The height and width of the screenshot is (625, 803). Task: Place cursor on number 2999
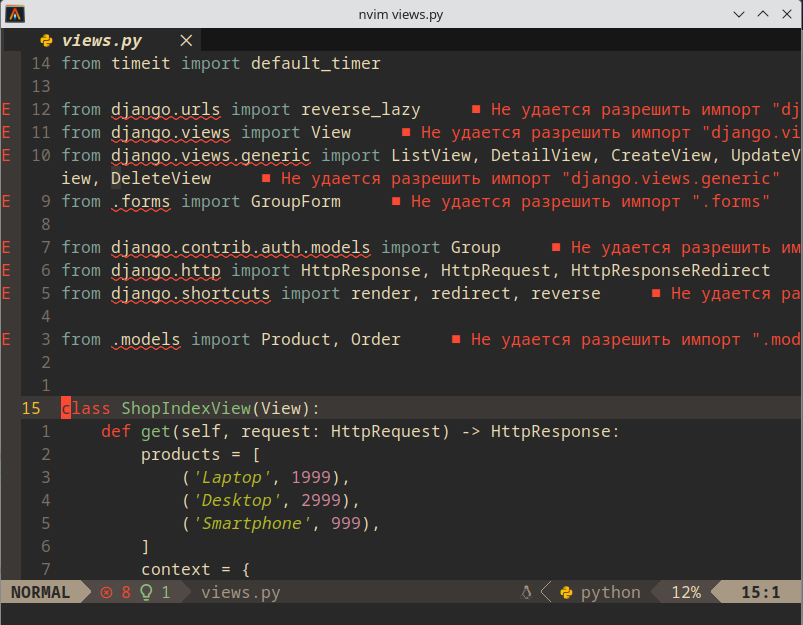click(x=321, y=501)
